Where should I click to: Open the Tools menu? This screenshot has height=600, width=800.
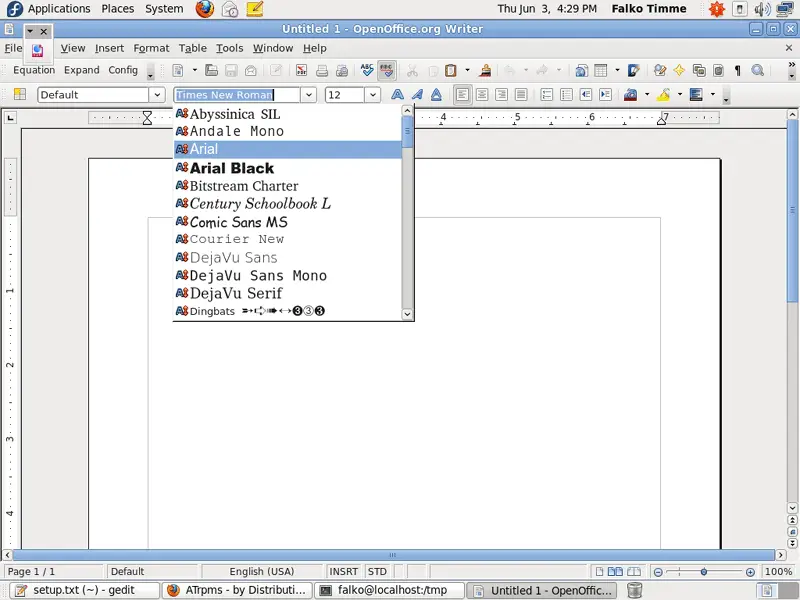(230, 48)
